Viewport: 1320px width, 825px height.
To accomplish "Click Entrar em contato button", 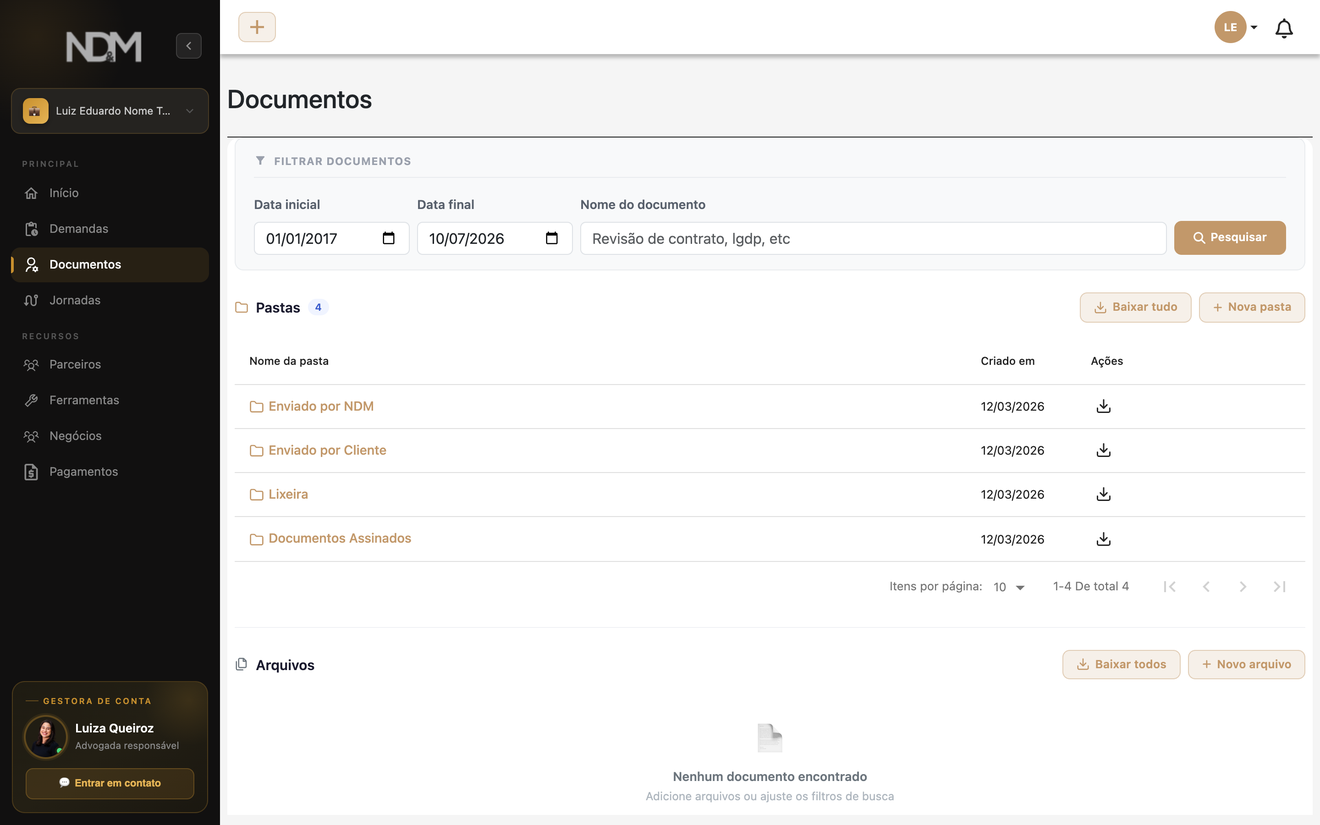I will tap(110, 783).
